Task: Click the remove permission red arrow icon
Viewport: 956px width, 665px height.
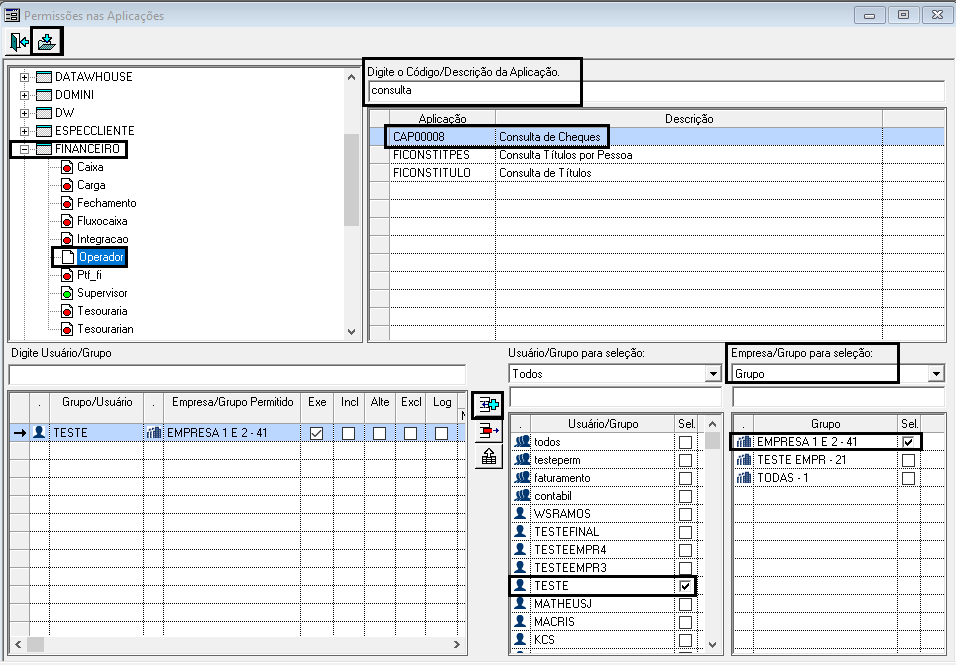Action: (488, 431)
